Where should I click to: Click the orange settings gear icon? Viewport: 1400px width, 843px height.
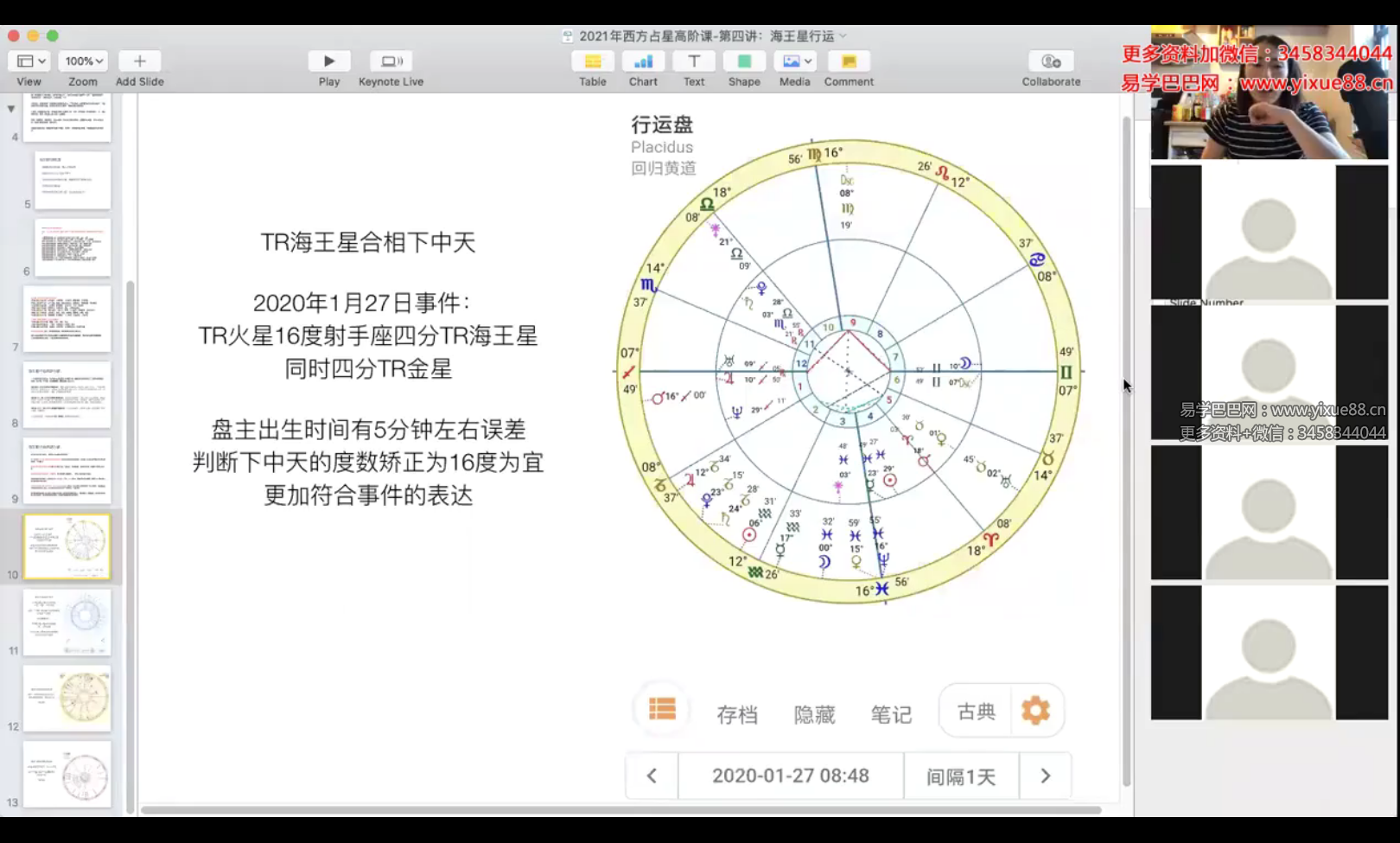[x=1035, y=711]
